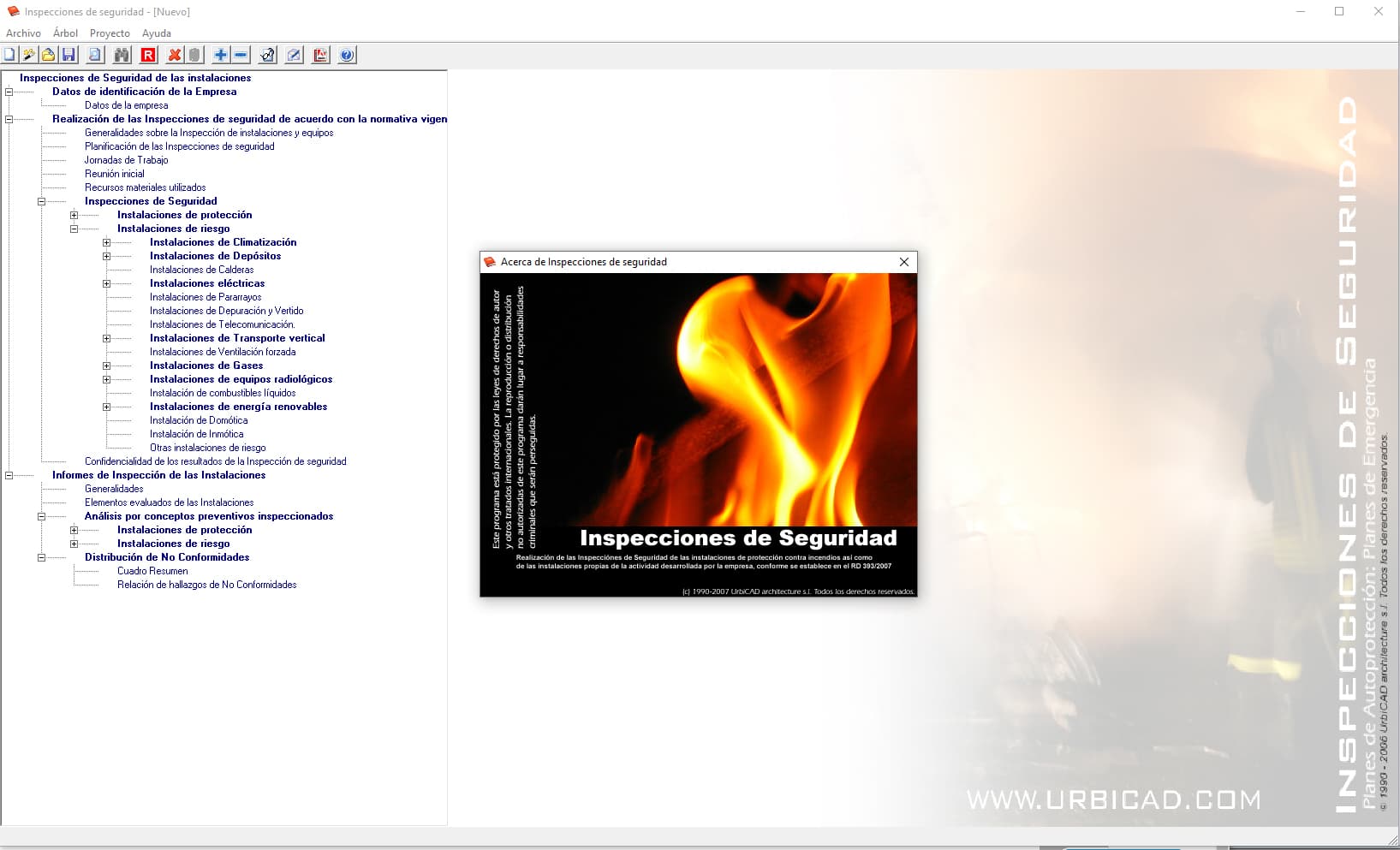The width and height of the screenshot is (1400, 850).
Task: Expand Instalaciones de riesgo under Análisis
Action: pyautogui.click(x=74, y=544)
